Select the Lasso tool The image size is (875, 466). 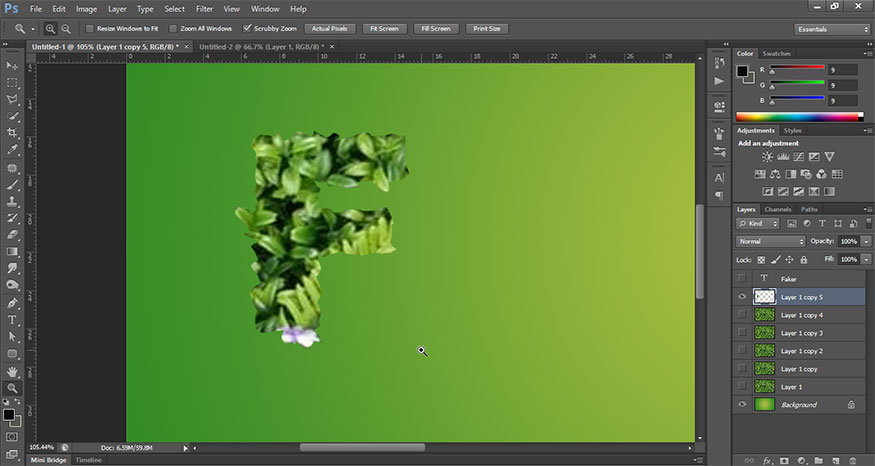(x=12, y=99)
